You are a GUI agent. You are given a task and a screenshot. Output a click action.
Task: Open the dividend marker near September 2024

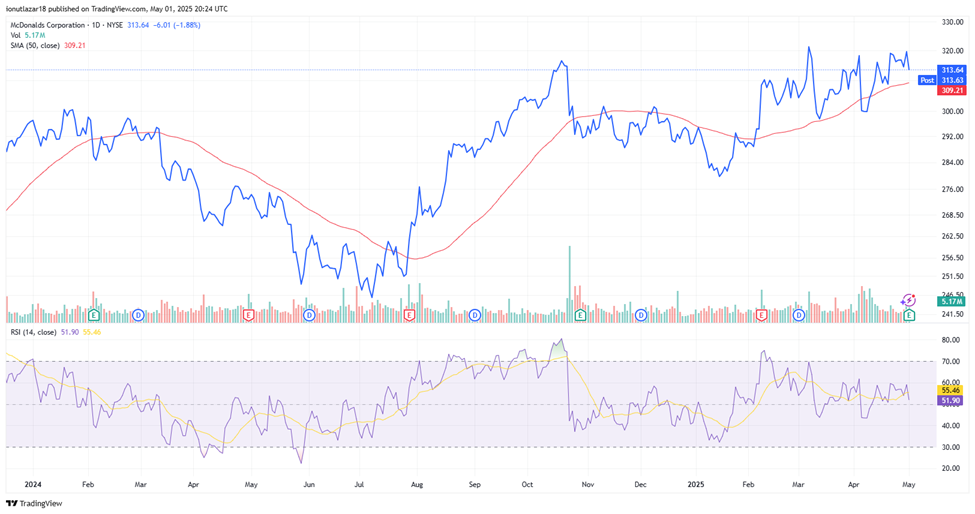[476, 315]
